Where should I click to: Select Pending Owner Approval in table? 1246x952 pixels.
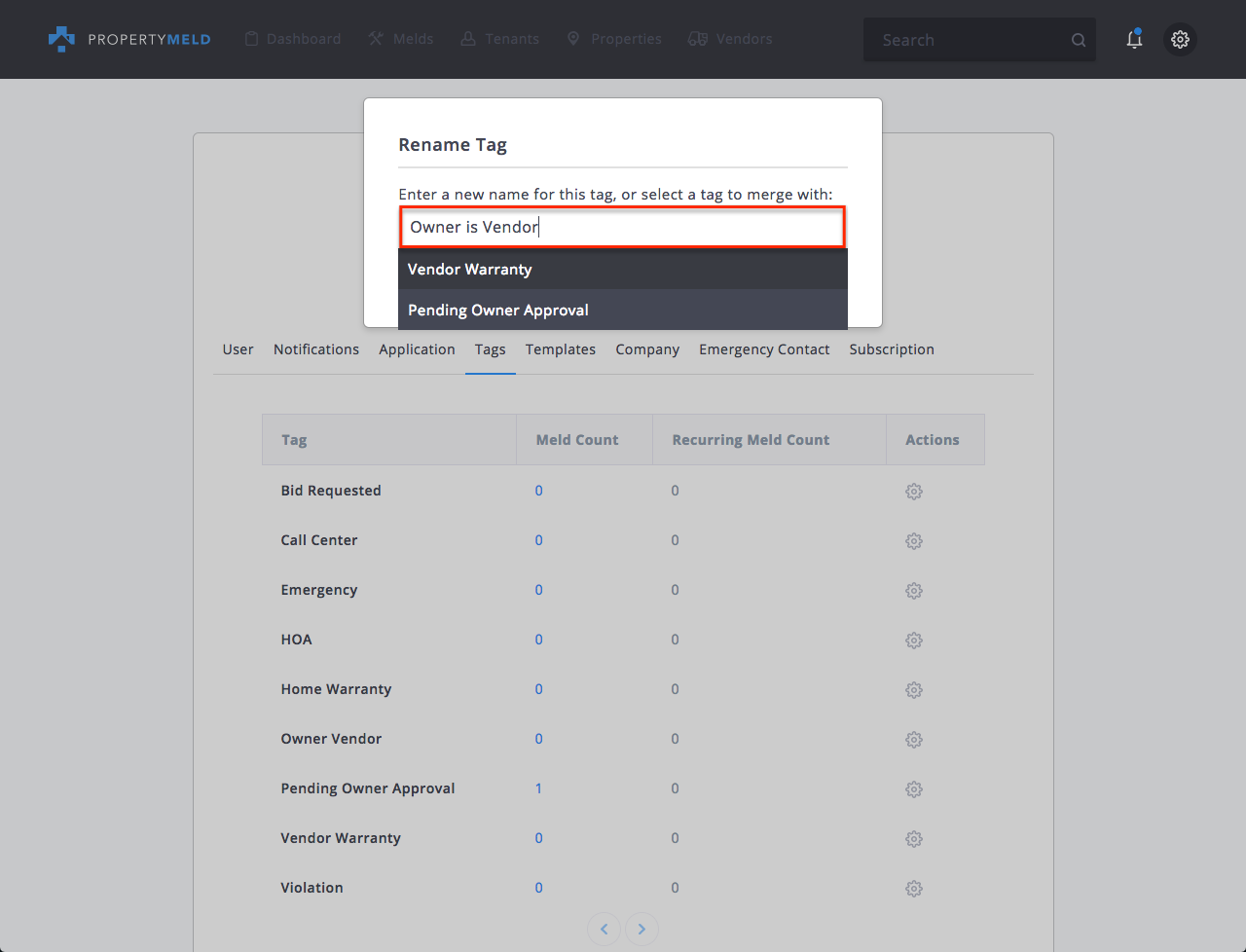point(368,788)
